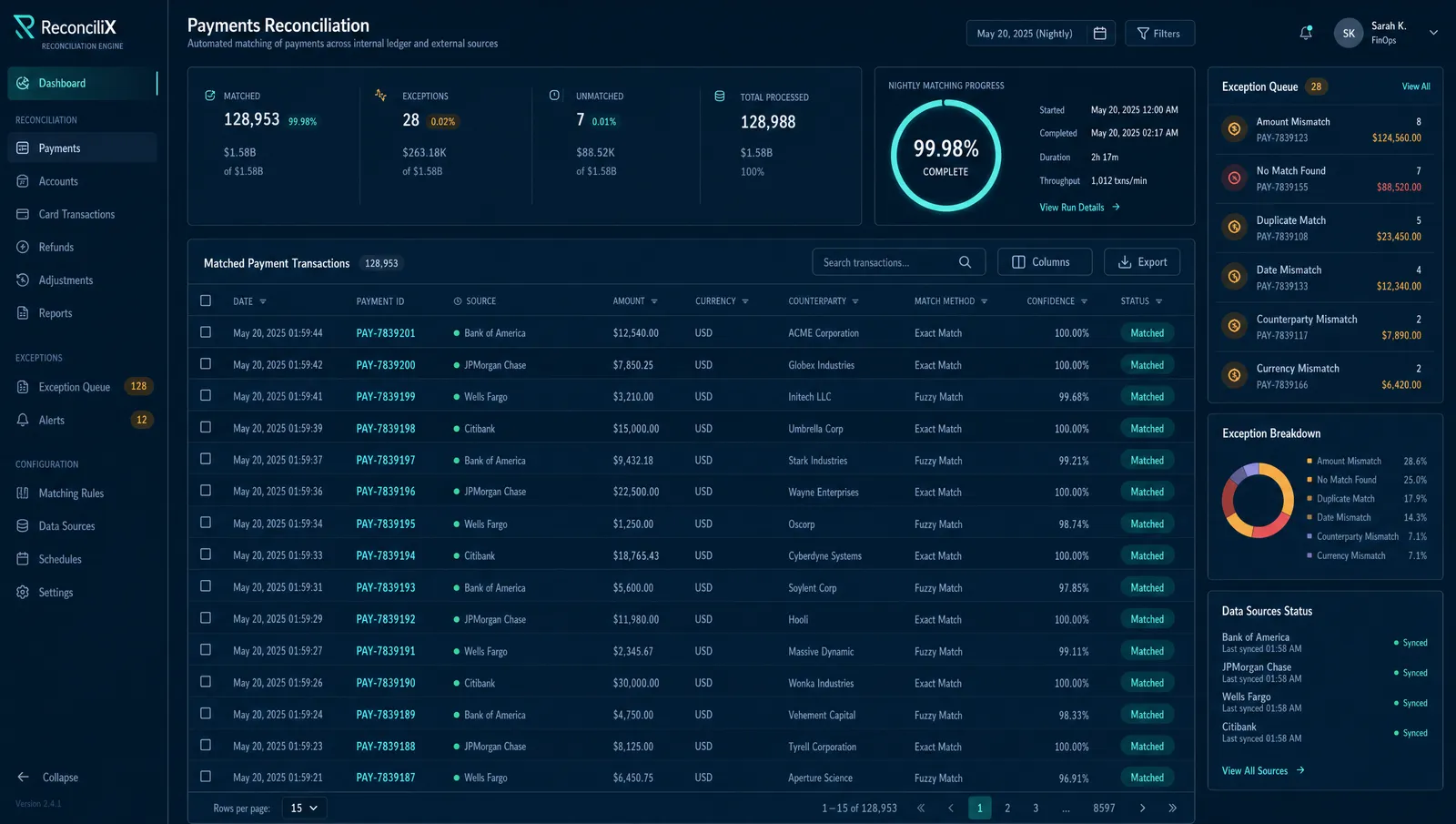
Task: Tick the checkbox for PAY-7839196
Action: [206, 491]
